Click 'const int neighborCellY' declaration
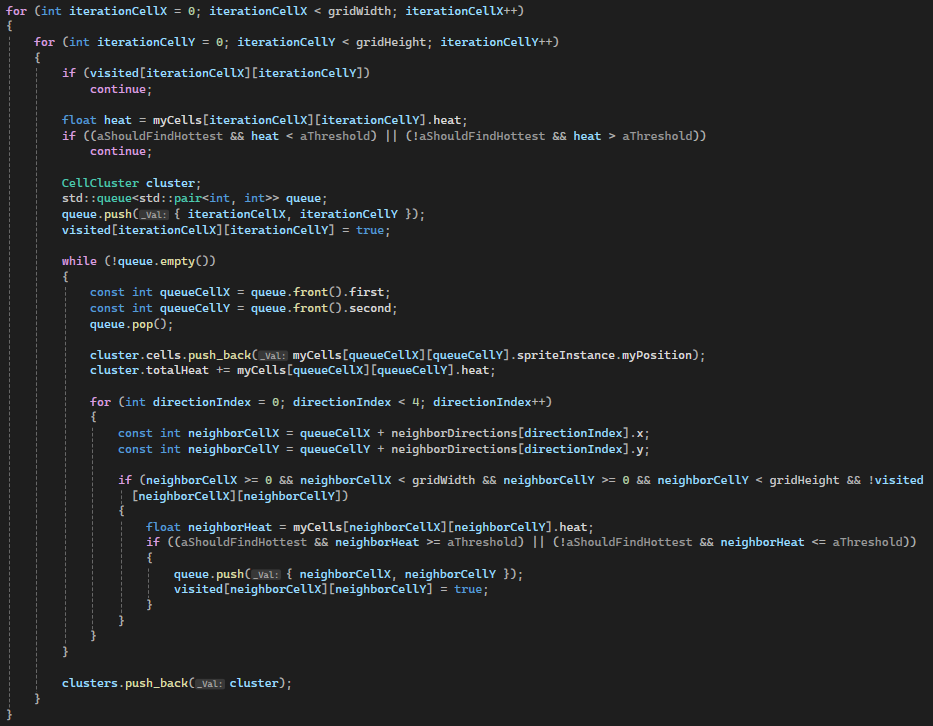Viewport: 933px width, 726px height. tap(198, 449)
